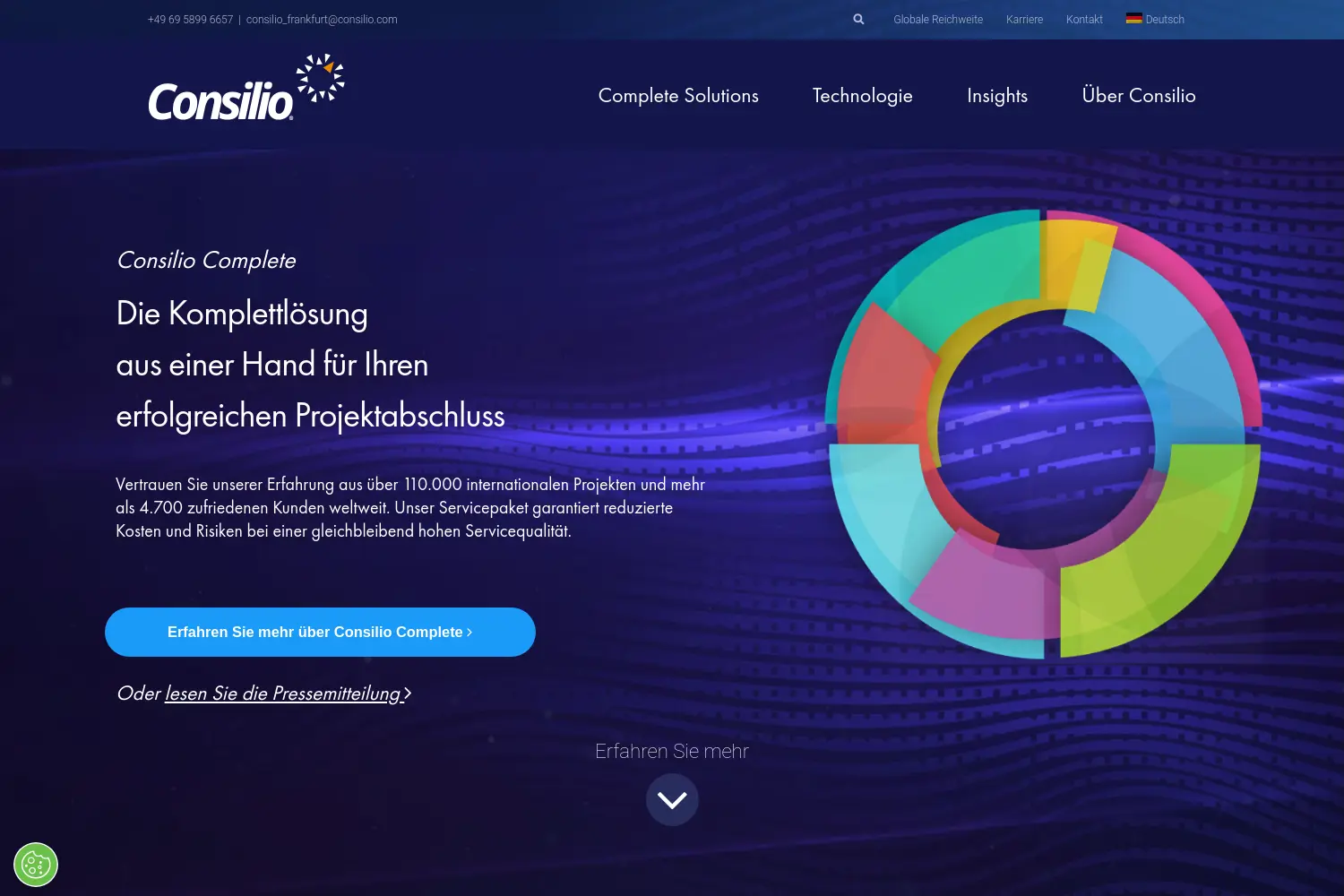
Task: Click the search magnifier icon
Action: click(x=858, y=19)
